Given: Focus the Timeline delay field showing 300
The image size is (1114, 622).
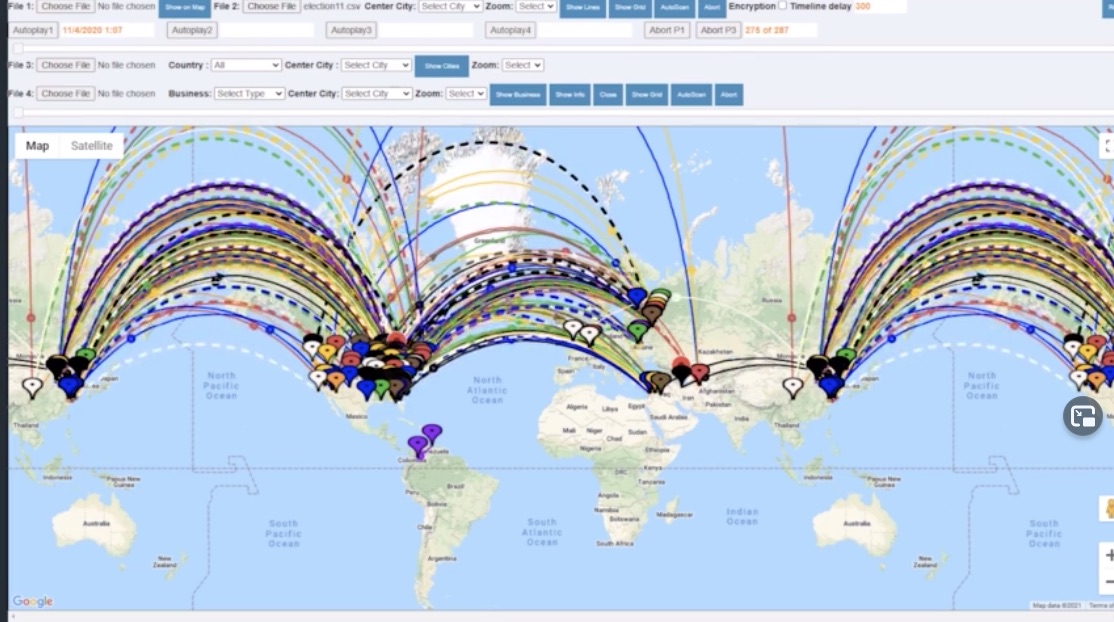Looking at the screenshot, I should coord(879,6).
